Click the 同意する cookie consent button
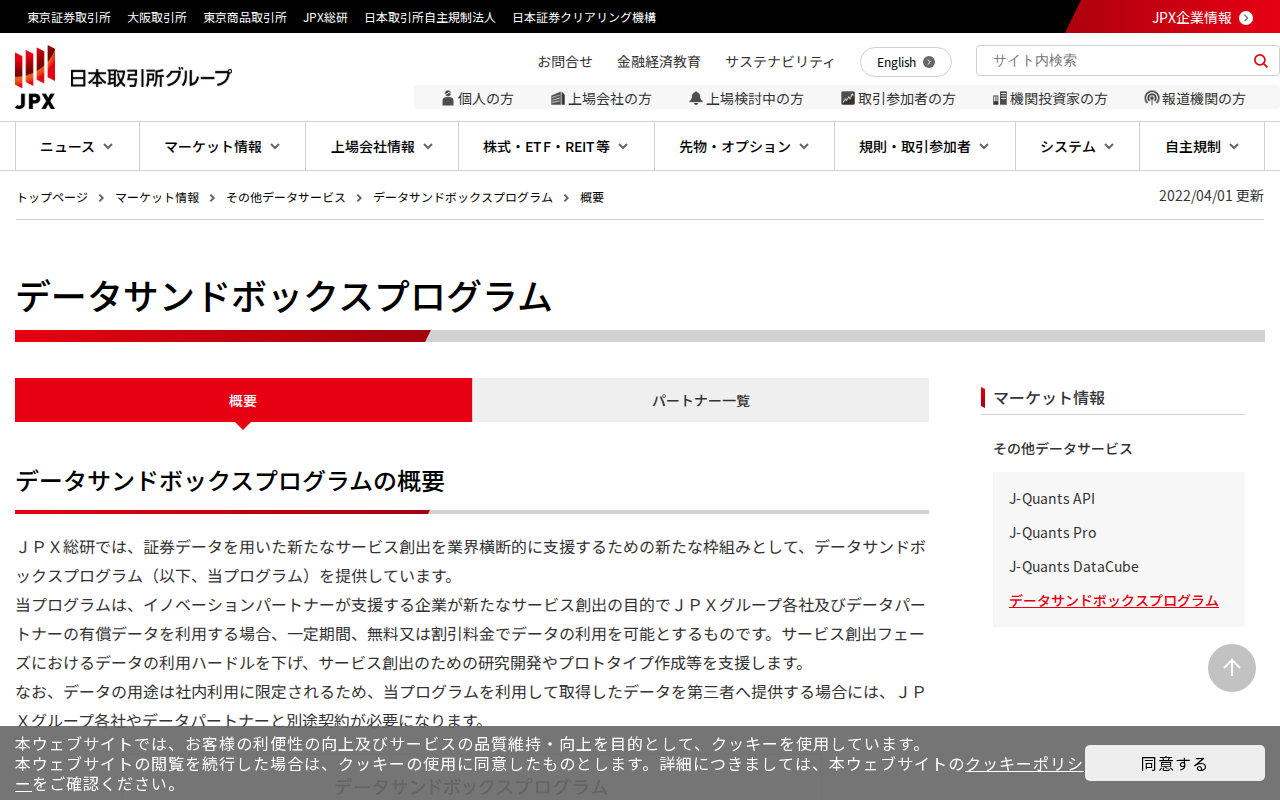This screenshot has width=1280, height=800. point(1175,763)
